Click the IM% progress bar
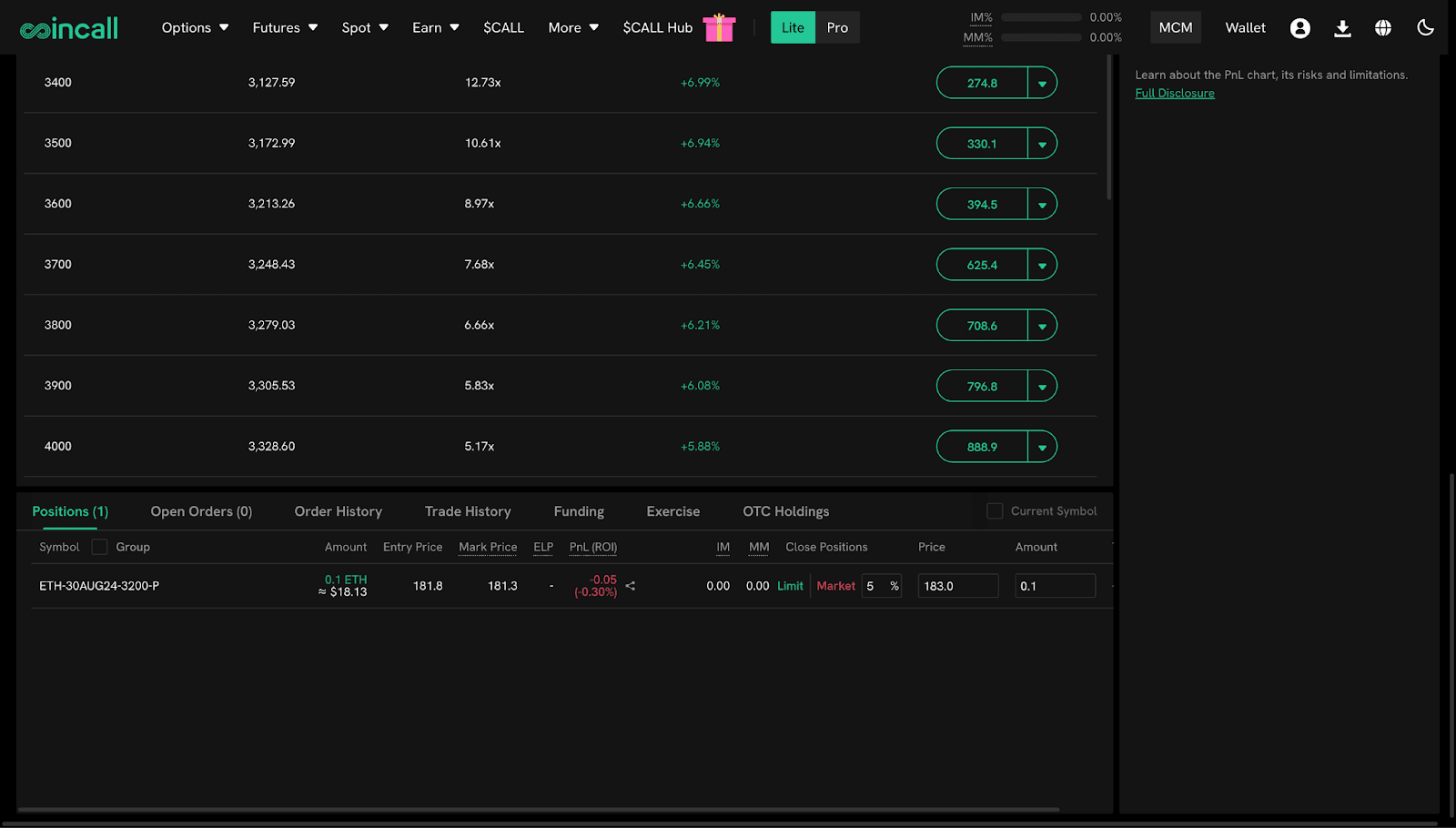 1040,16
